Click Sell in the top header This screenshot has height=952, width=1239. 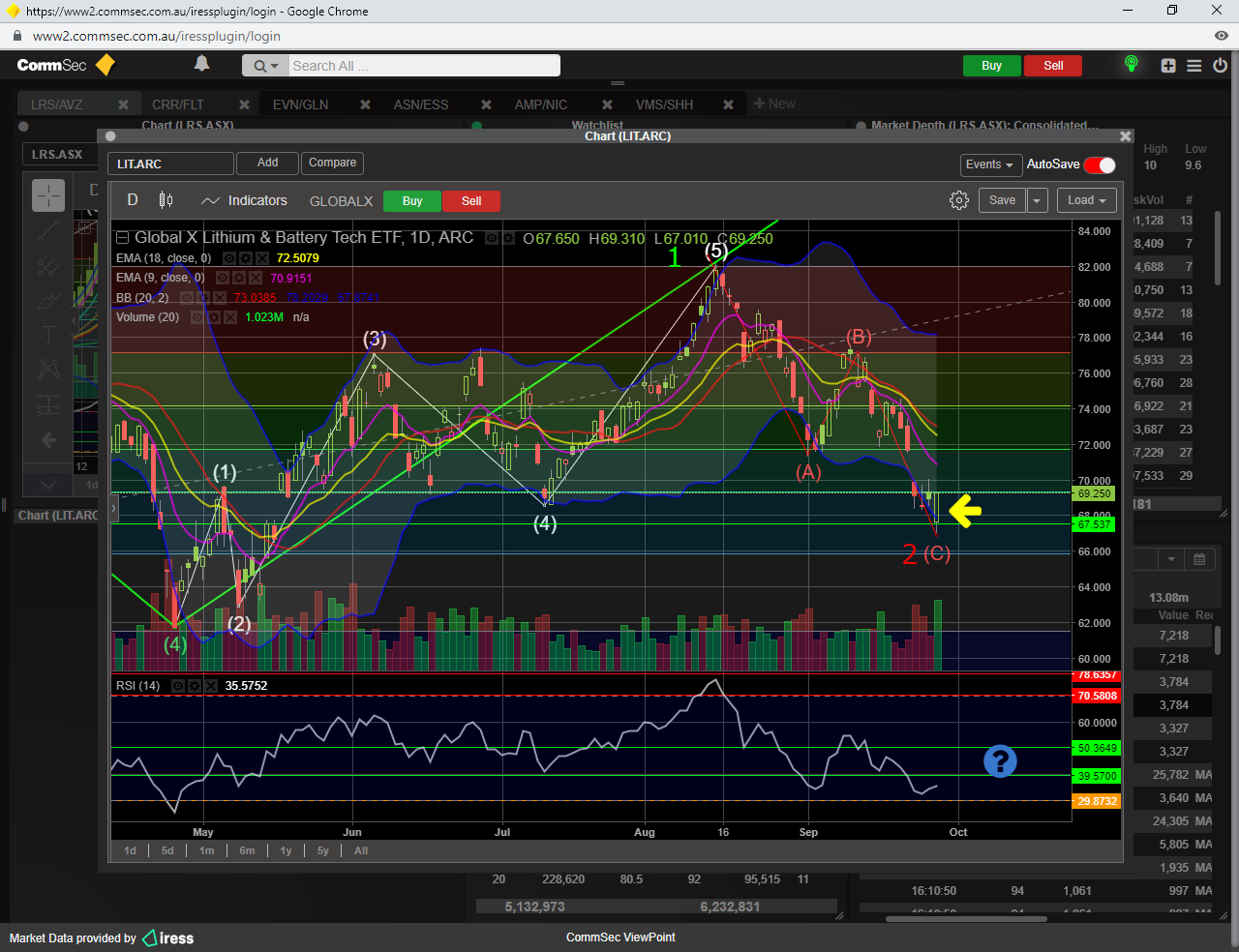coord(1053,66)
